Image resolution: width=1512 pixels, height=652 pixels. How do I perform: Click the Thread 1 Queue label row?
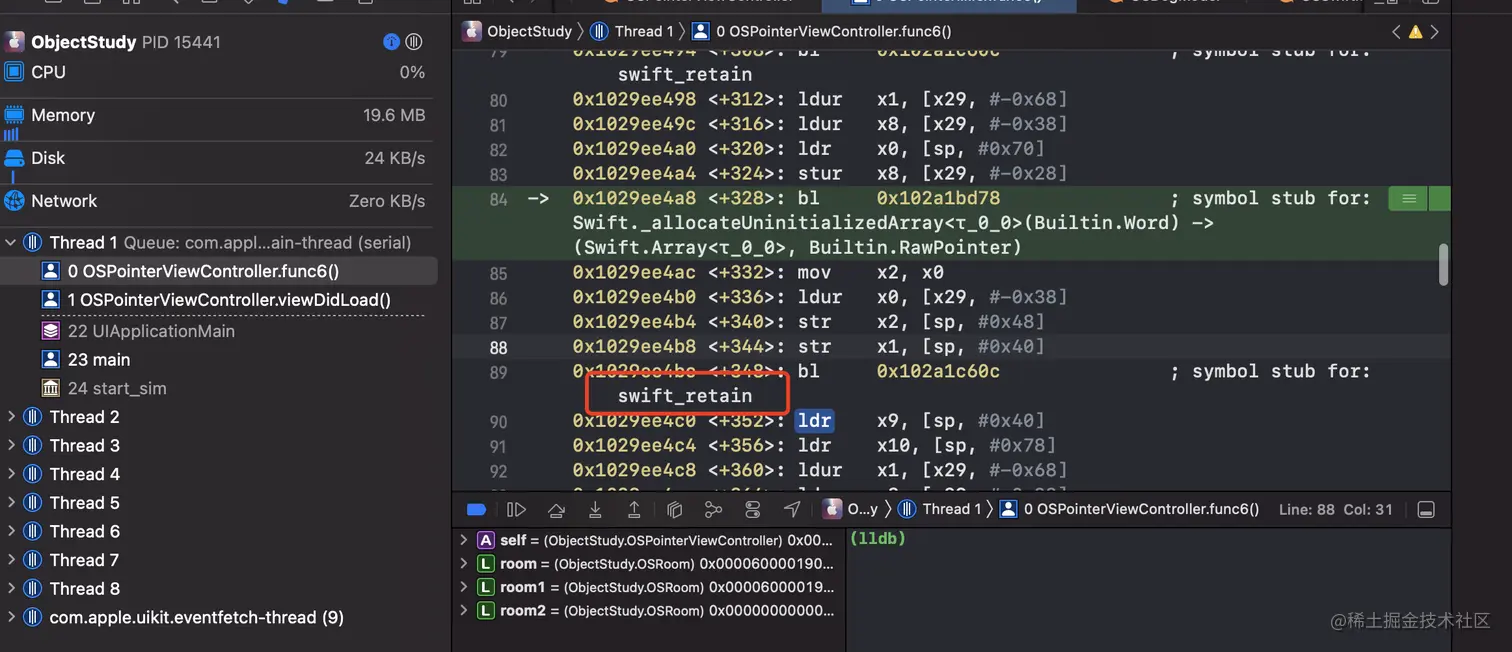[x=219, y=243]
